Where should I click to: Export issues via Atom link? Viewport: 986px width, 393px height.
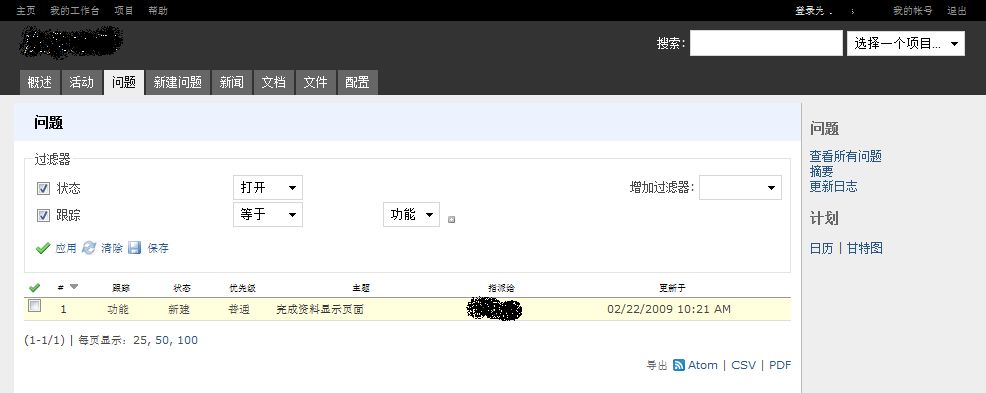point(702,365)
